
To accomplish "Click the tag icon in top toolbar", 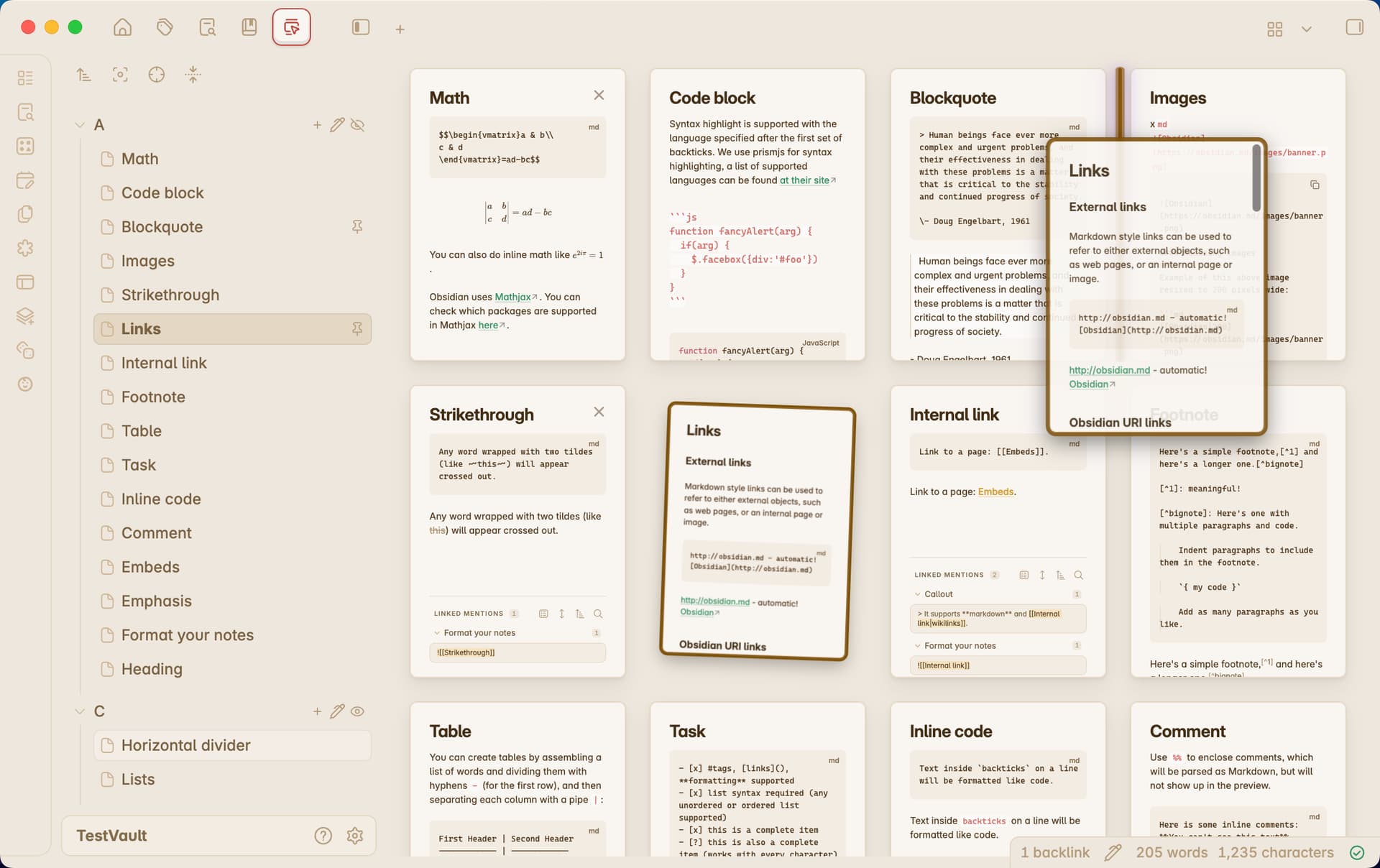I will pos(165,28).
